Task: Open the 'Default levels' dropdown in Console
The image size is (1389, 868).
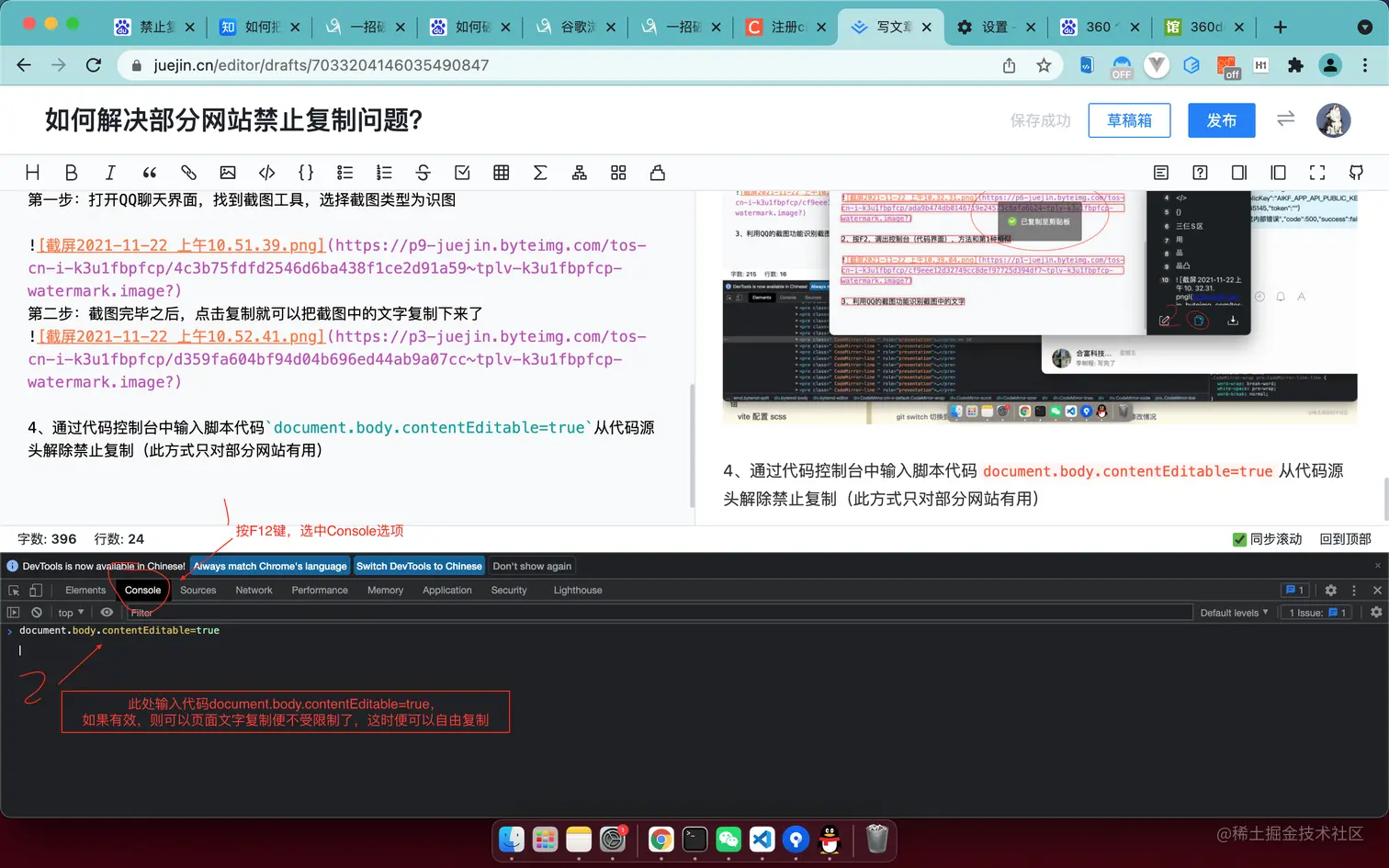Action: pos(1233,612)
